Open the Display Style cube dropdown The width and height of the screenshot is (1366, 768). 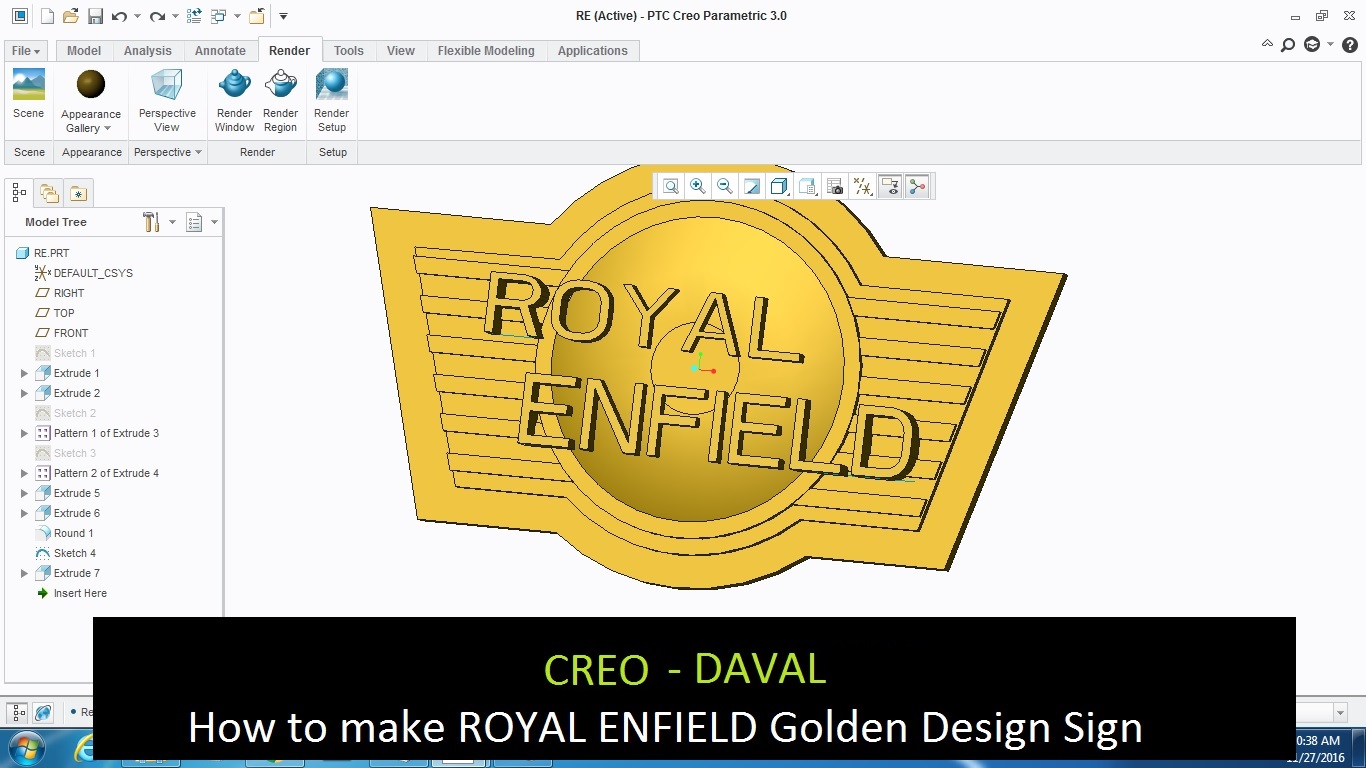tap(780, 186)
